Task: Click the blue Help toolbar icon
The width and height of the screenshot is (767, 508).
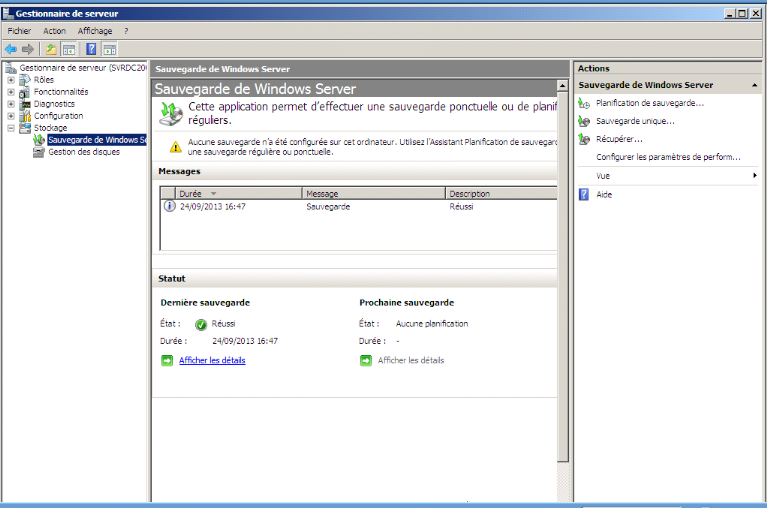Action: (91, 49)
